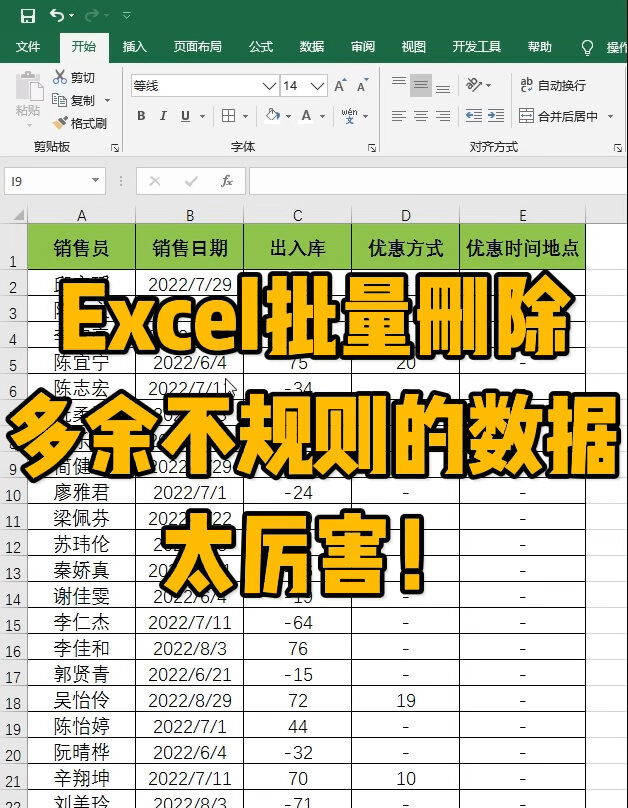Click into the formula bar field
Viewport: 628px width, 808px height.
[438, 181]
